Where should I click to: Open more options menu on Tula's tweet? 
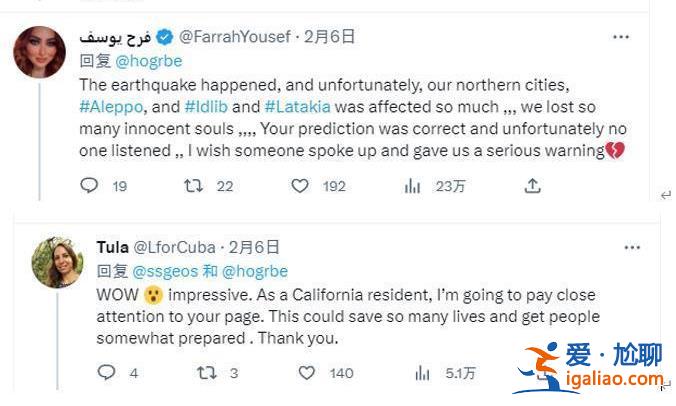point(632,247)
